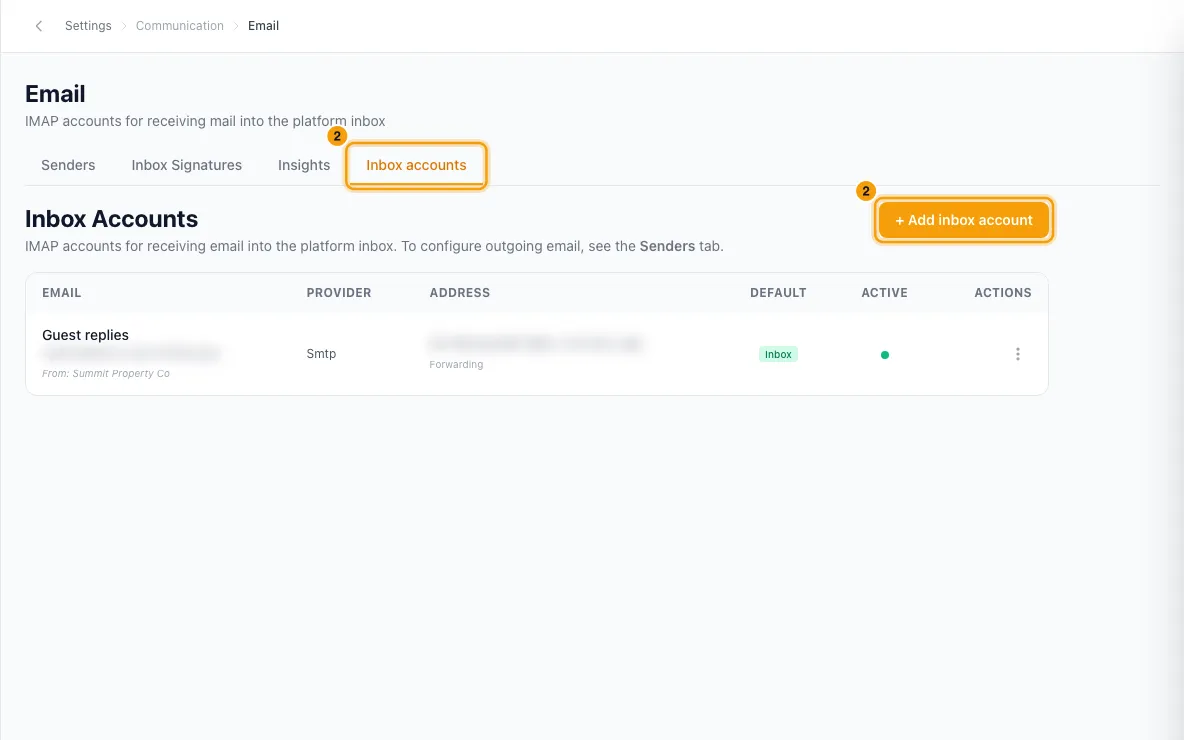Click the Inbox default badge
This screenshot has height=740, width=1184.
(x=778, y=354)
